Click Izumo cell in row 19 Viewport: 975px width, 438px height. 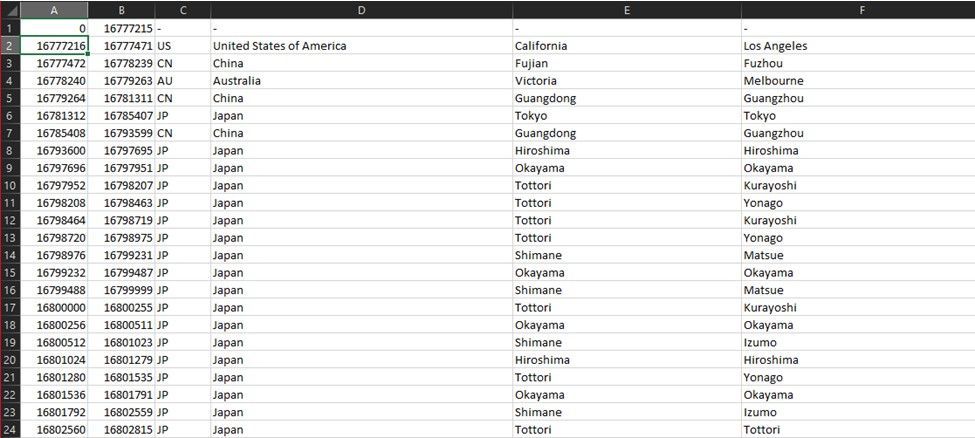[x=858, y=342]
